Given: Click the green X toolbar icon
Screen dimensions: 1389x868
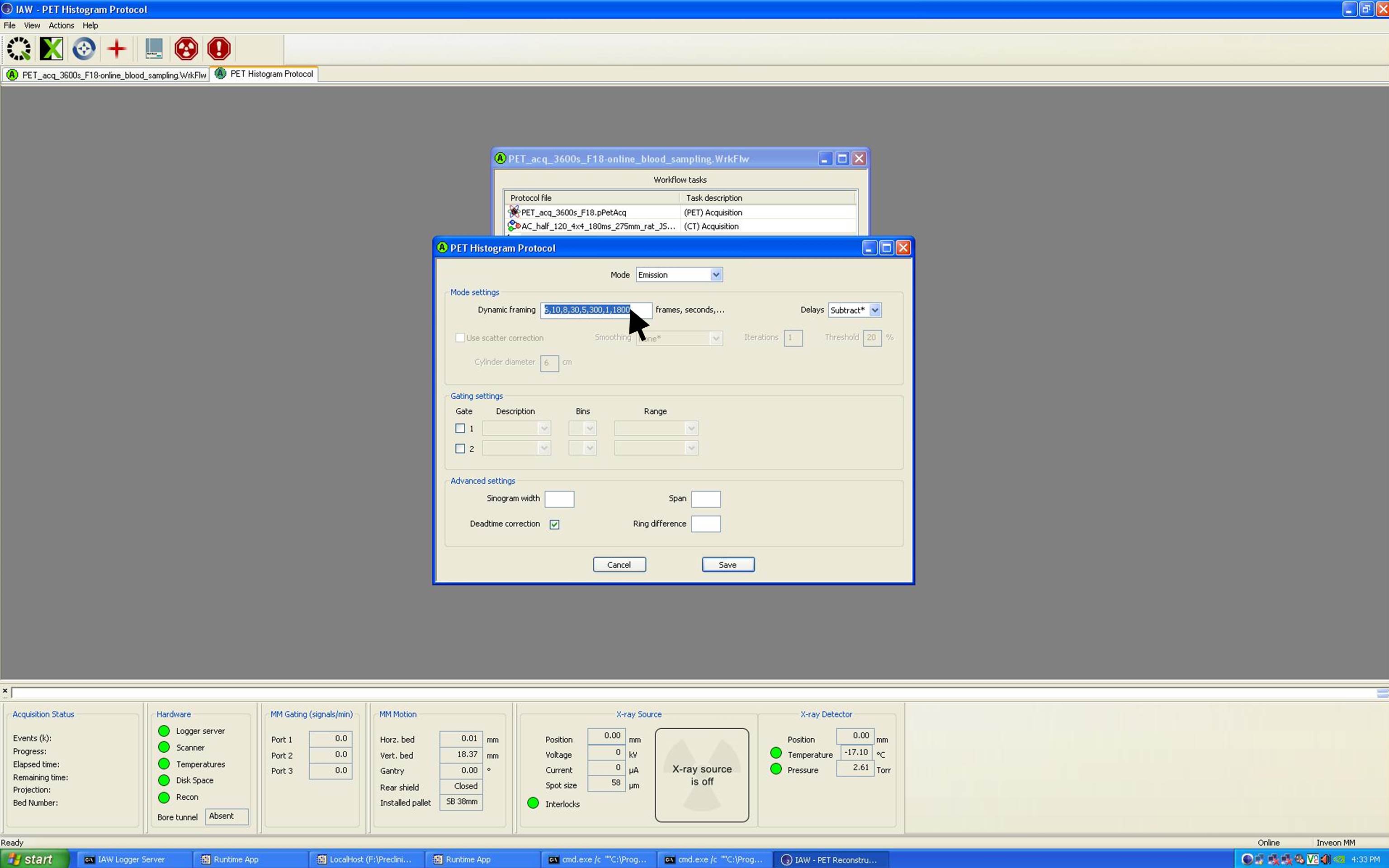Looking at the screenshot, I should (x=51, y=49).
